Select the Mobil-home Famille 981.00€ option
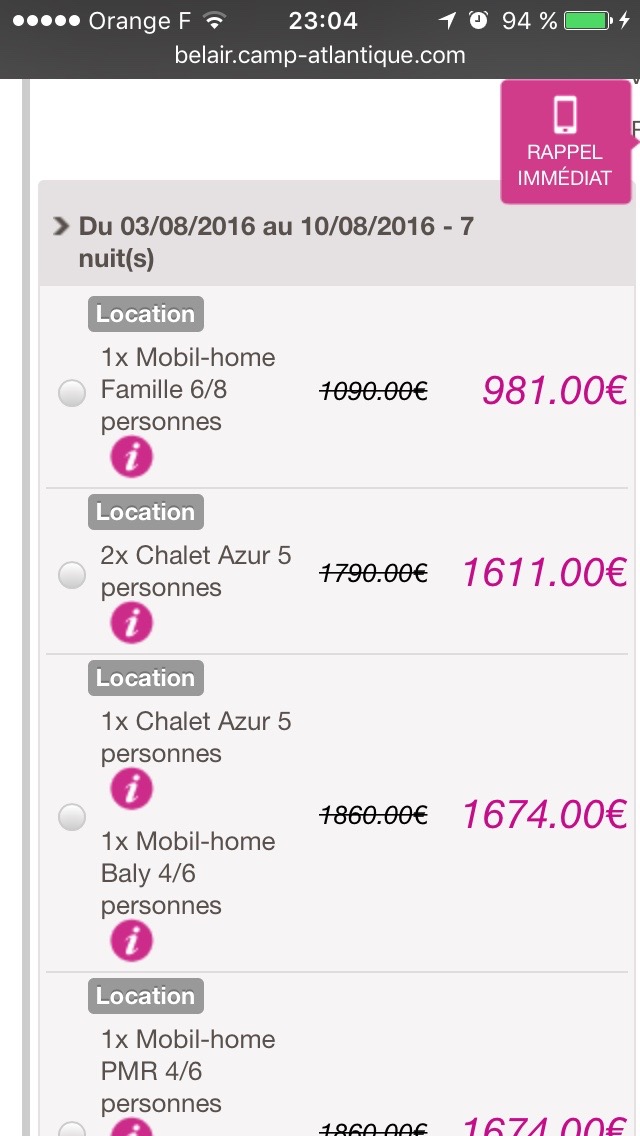Image resolution: width=640 pixels, height=1136 pixels. [x=72, y=394]
